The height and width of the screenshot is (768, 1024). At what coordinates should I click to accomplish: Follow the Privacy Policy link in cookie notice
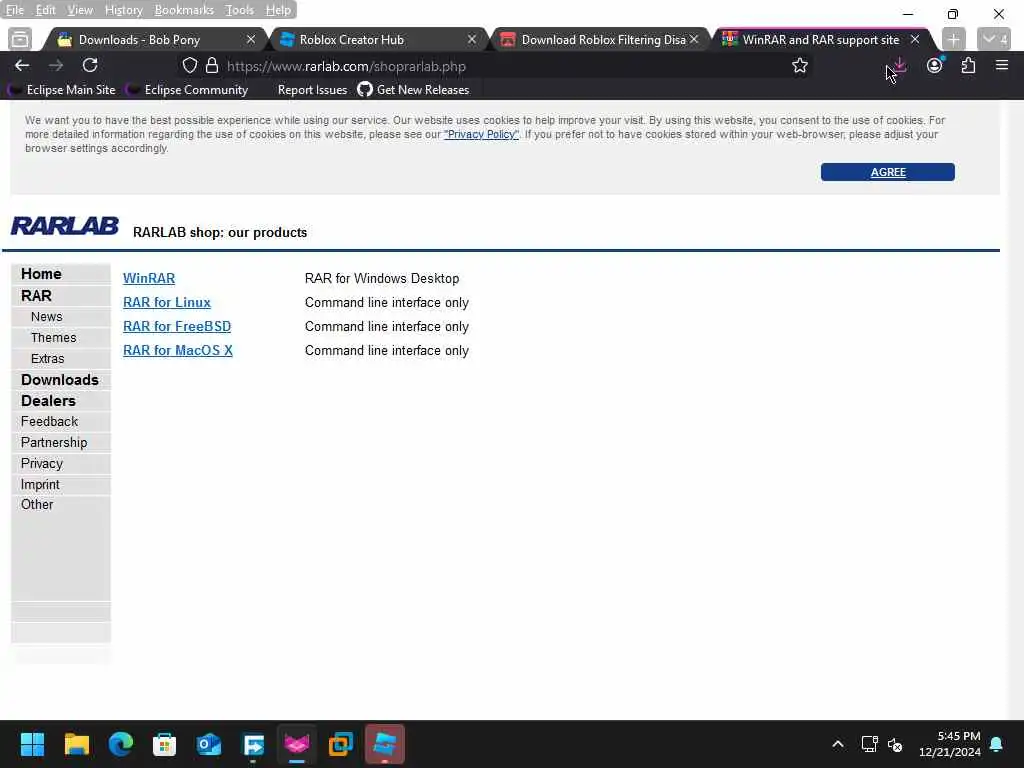point(481,135)
